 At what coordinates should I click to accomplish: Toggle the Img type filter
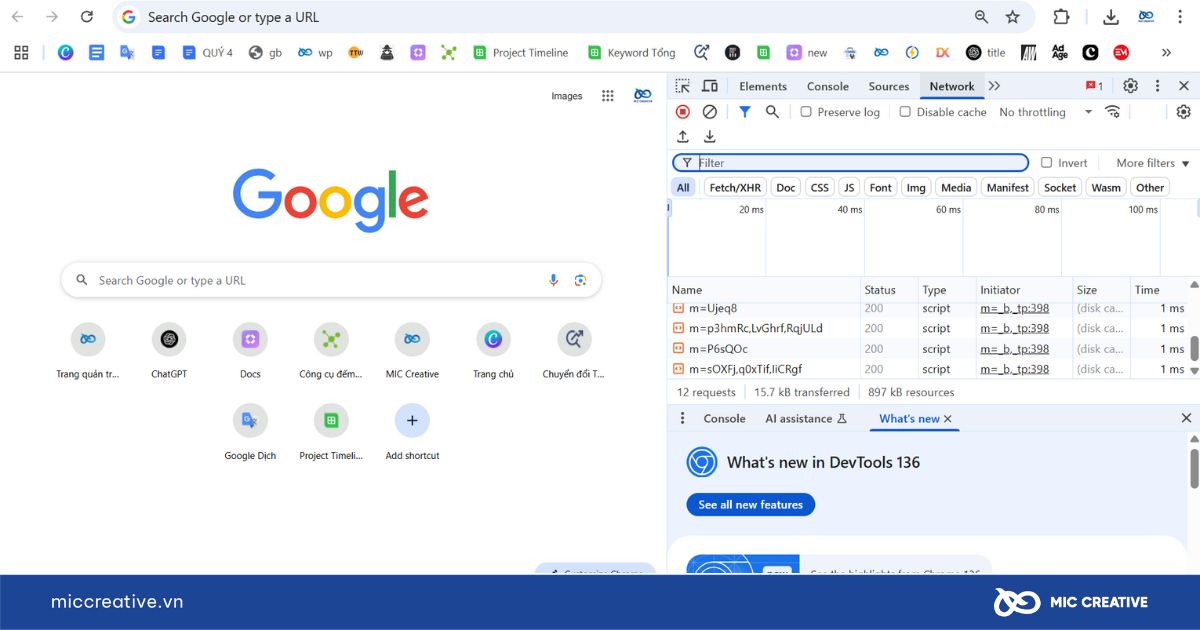coord(916,187)
